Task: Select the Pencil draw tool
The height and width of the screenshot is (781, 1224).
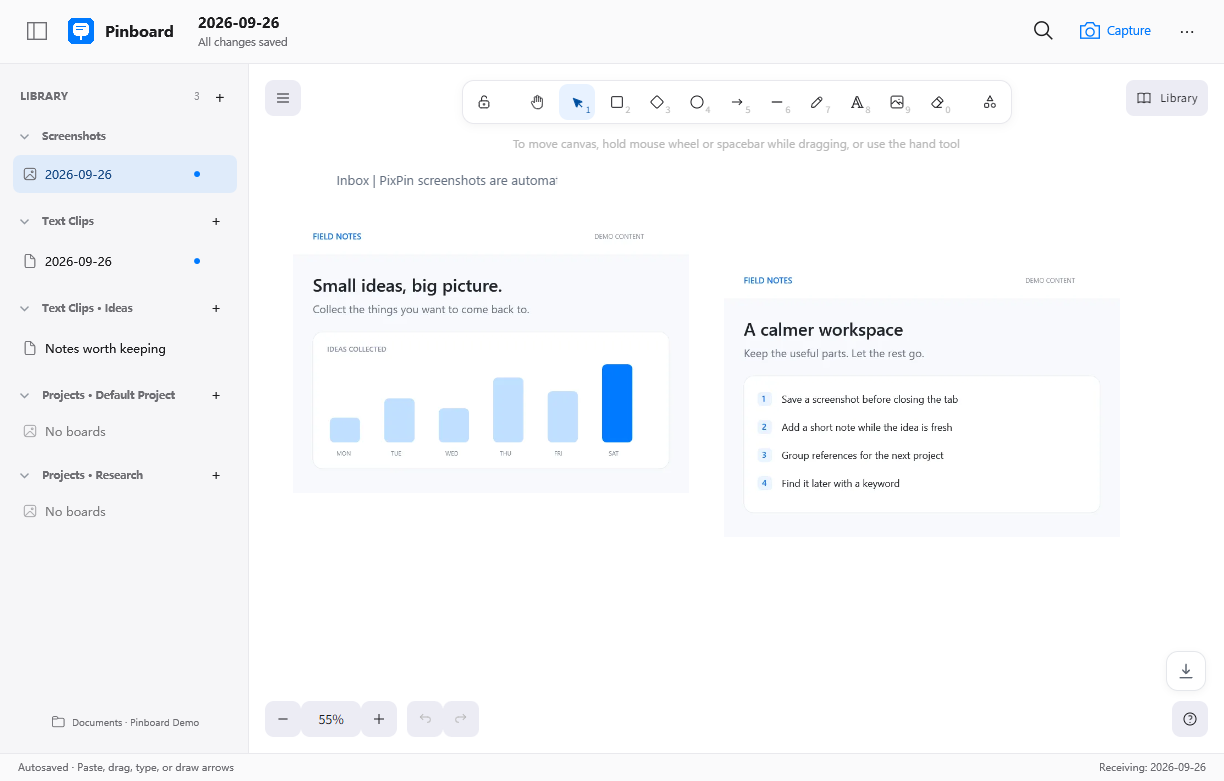Action: click(x=817, y=102)
